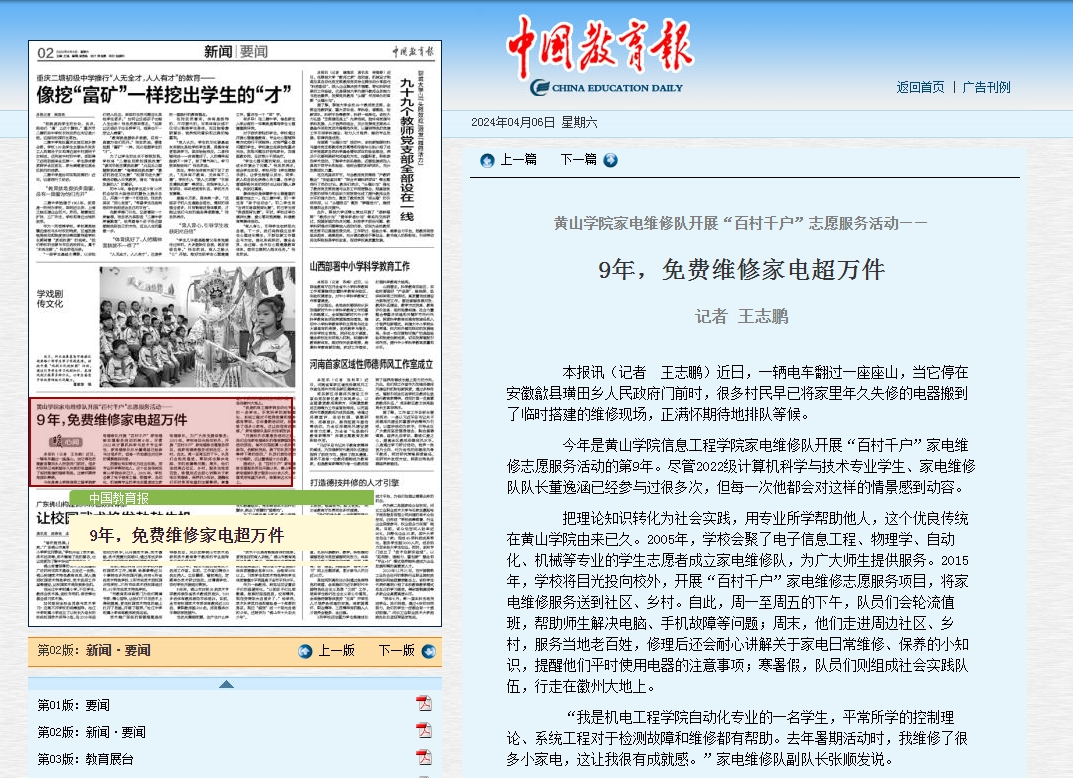
Task: Click the 山西部署中小学科学教育工作 article area
Action: point(372,307)
